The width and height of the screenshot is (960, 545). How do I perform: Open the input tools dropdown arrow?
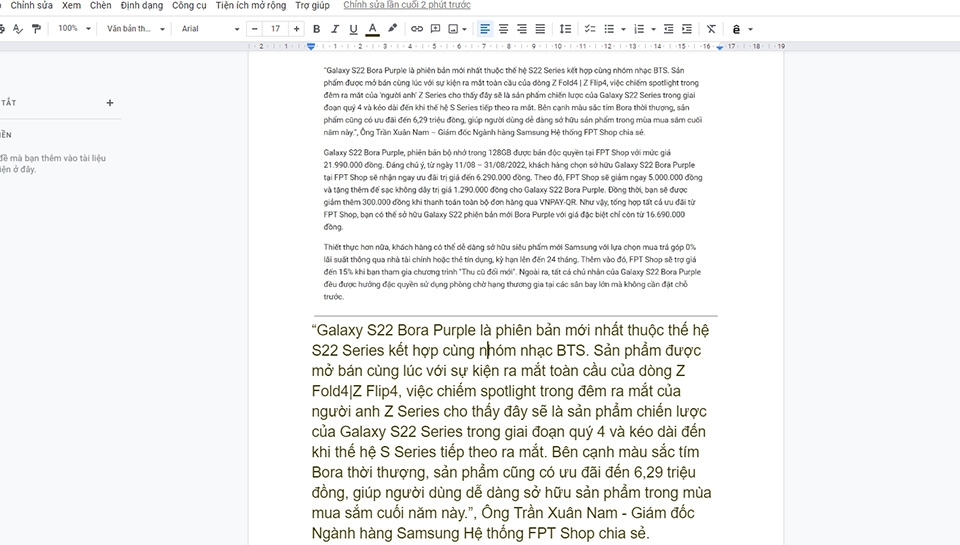tap(751, 29)
